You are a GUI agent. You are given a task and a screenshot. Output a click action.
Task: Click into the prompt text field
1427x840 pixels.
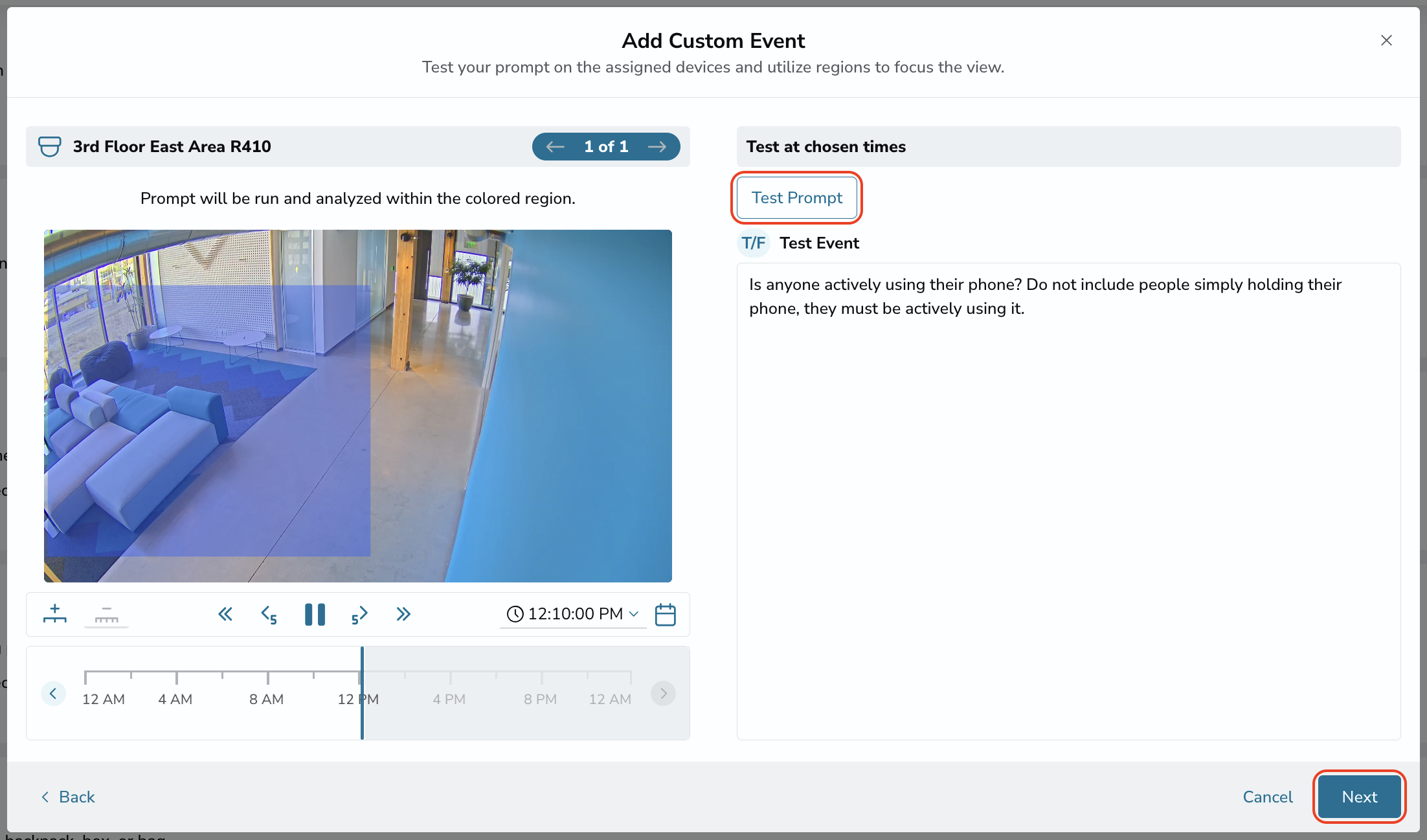[1068, 501]
